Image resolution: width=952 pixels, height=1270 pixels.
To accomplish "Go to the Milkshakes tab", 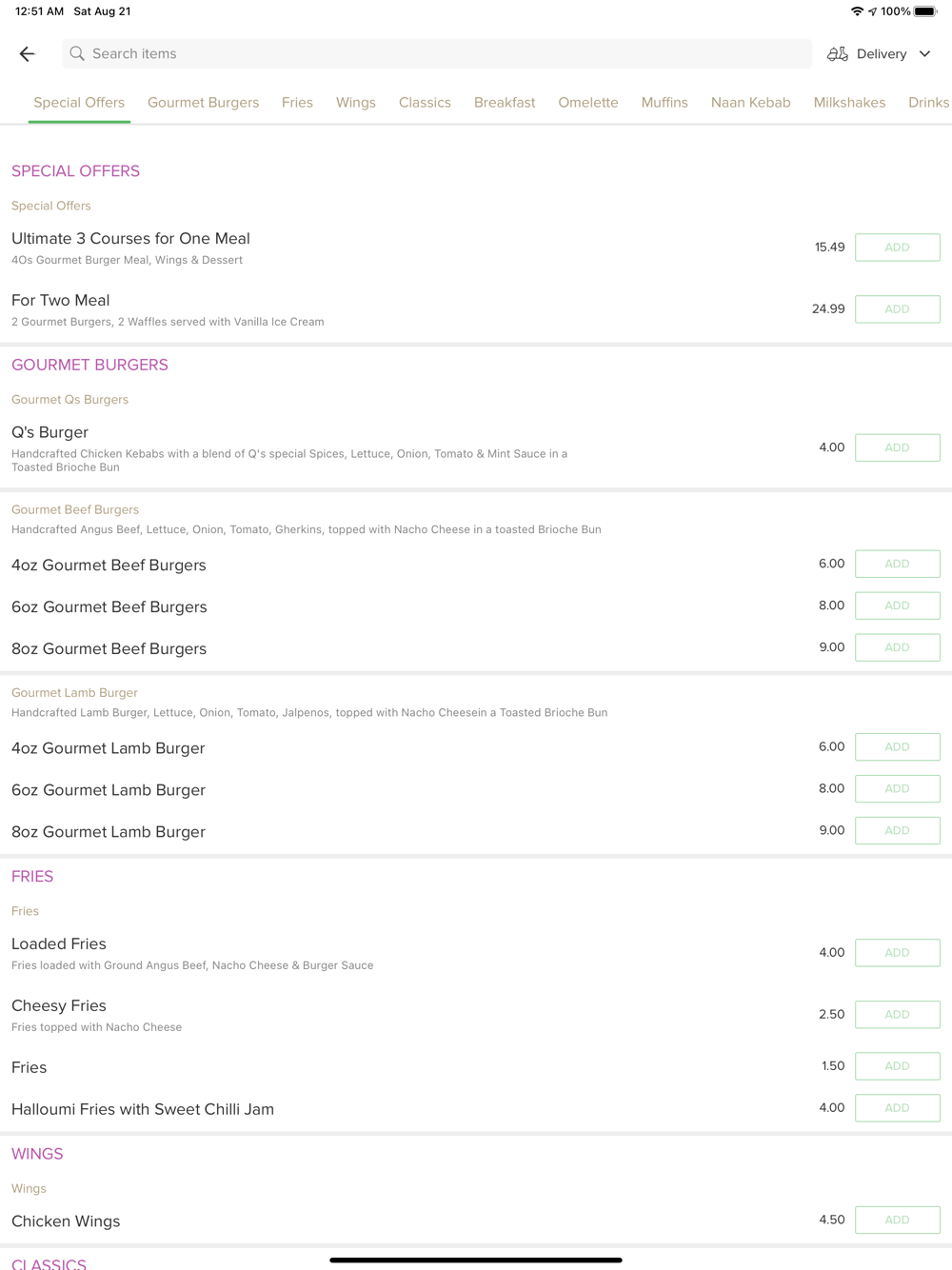I will pyautogui.click(x=849, y=103).
